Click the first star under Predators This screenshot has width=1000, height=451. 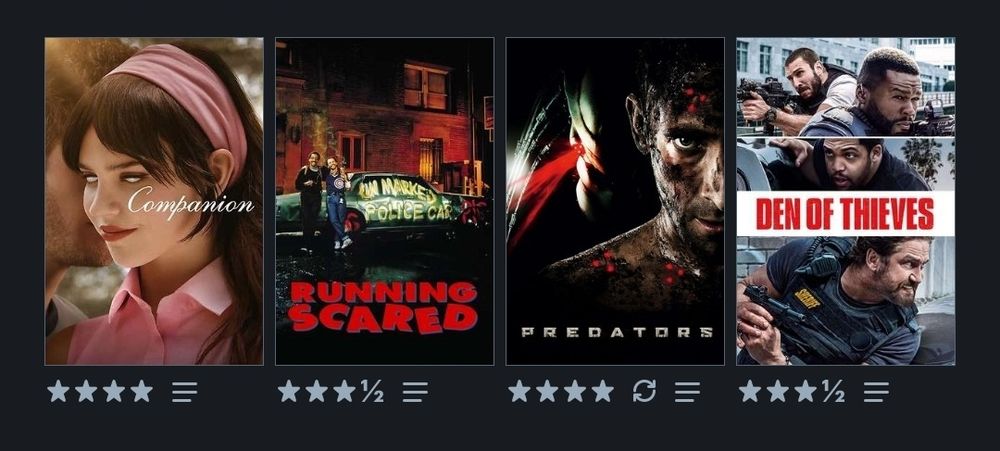(519, 391)
